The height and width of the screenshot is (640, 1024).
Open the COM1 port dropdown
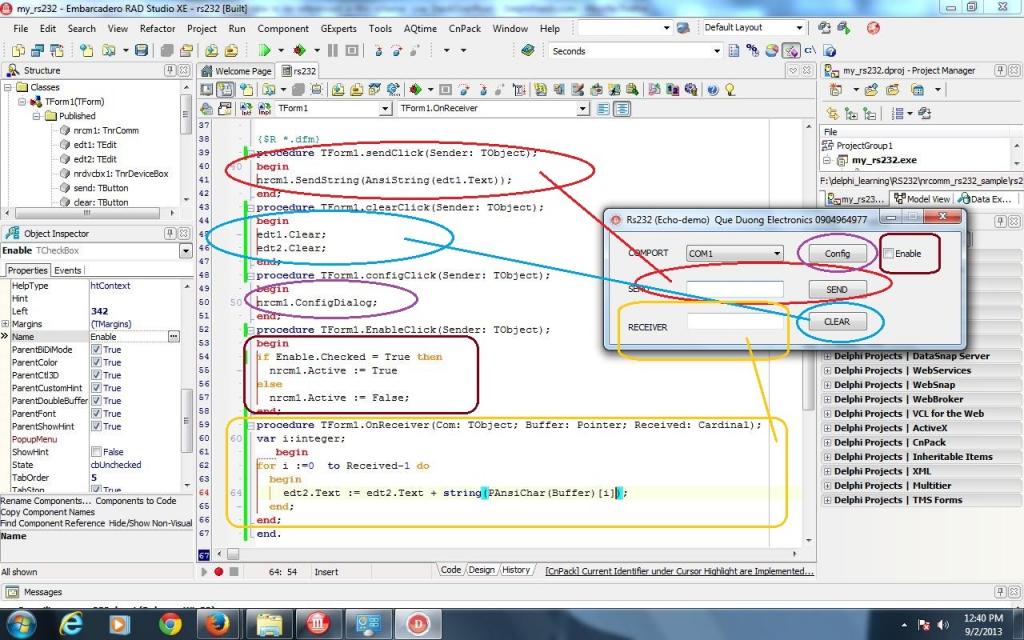tap(776, 254)
